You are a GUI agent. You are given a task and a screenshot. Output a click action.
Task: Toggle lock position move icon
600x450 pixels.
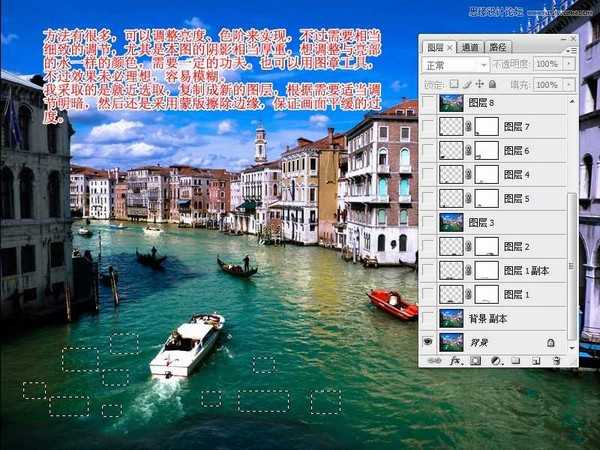479,84
